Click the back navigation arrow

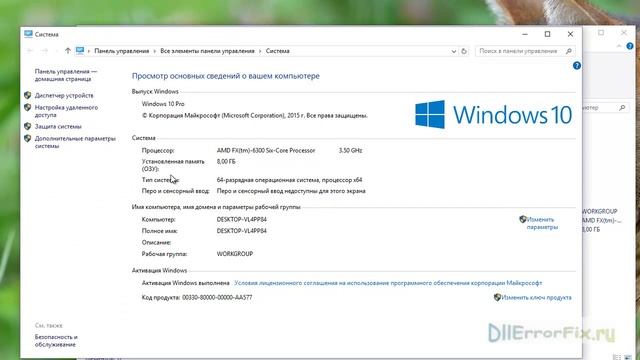[x=30, y=51]
